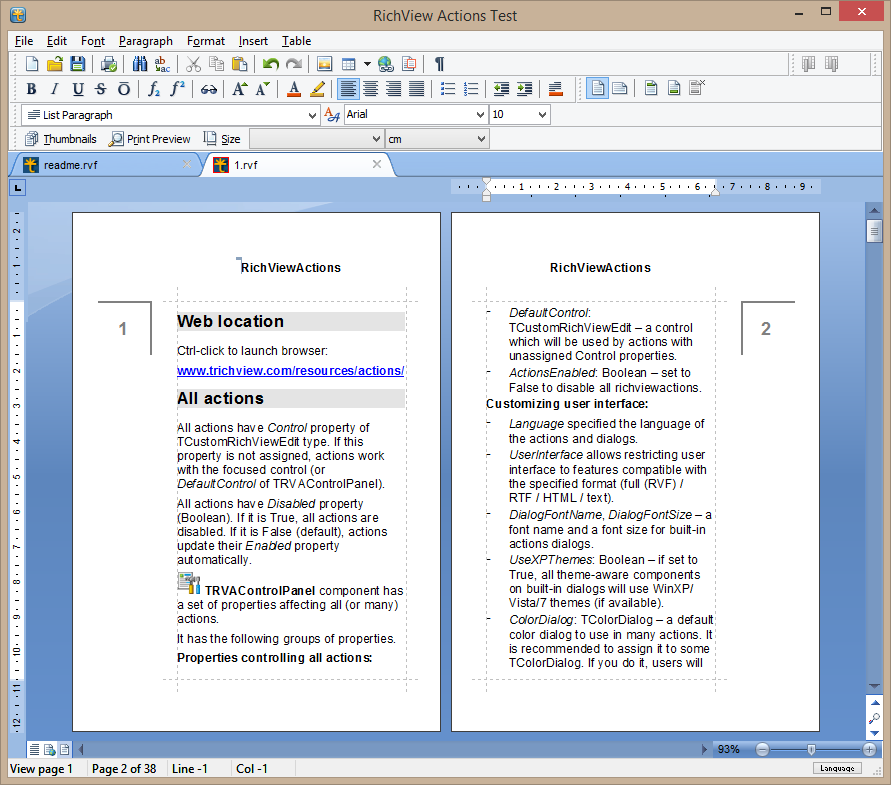
Task: Open the Paragraph menu
Action: pyautogui.click(x=145, y=41)
